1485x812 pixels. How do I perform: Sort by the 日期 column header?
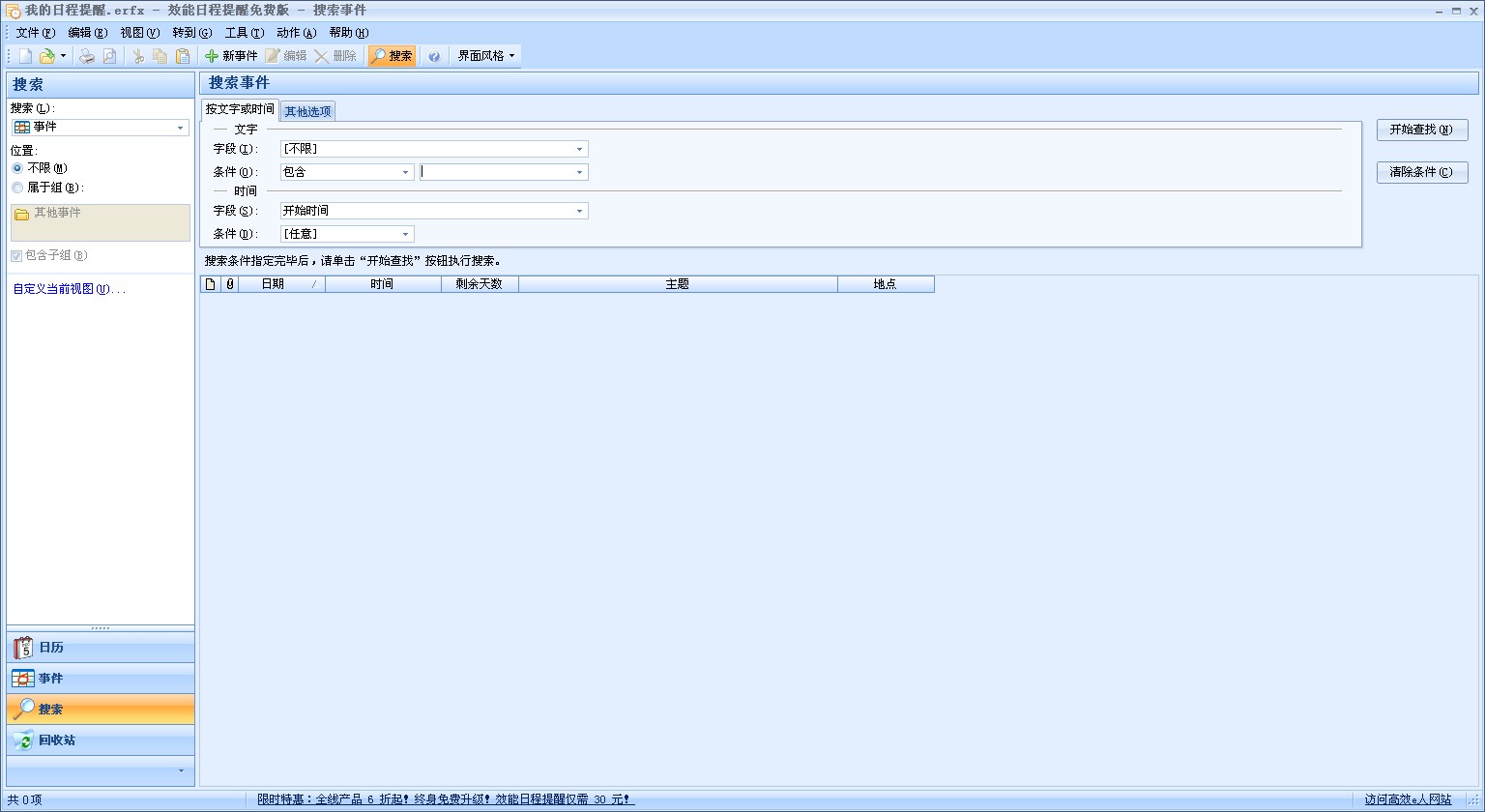pyautogui.click(x=282, y=284)
